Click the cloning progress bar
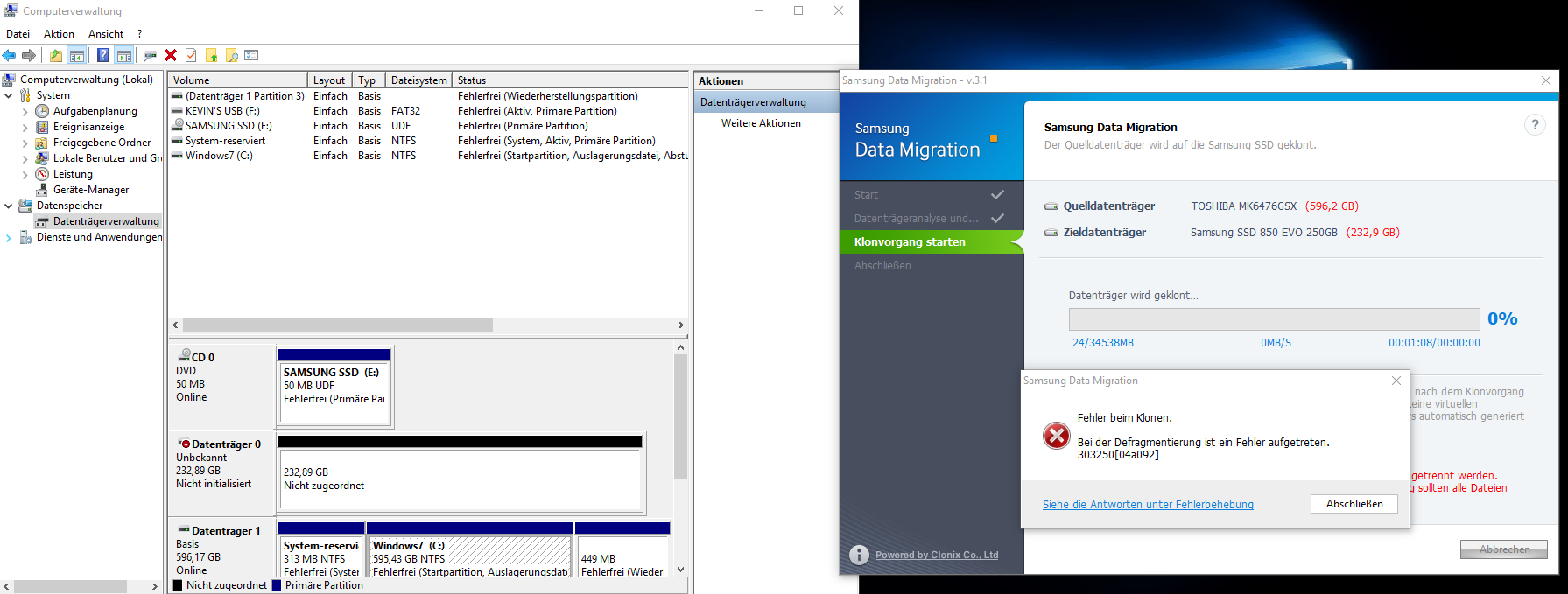Screen dimensions: 1568x594 pyautogui.click(x=1274, y=318)
